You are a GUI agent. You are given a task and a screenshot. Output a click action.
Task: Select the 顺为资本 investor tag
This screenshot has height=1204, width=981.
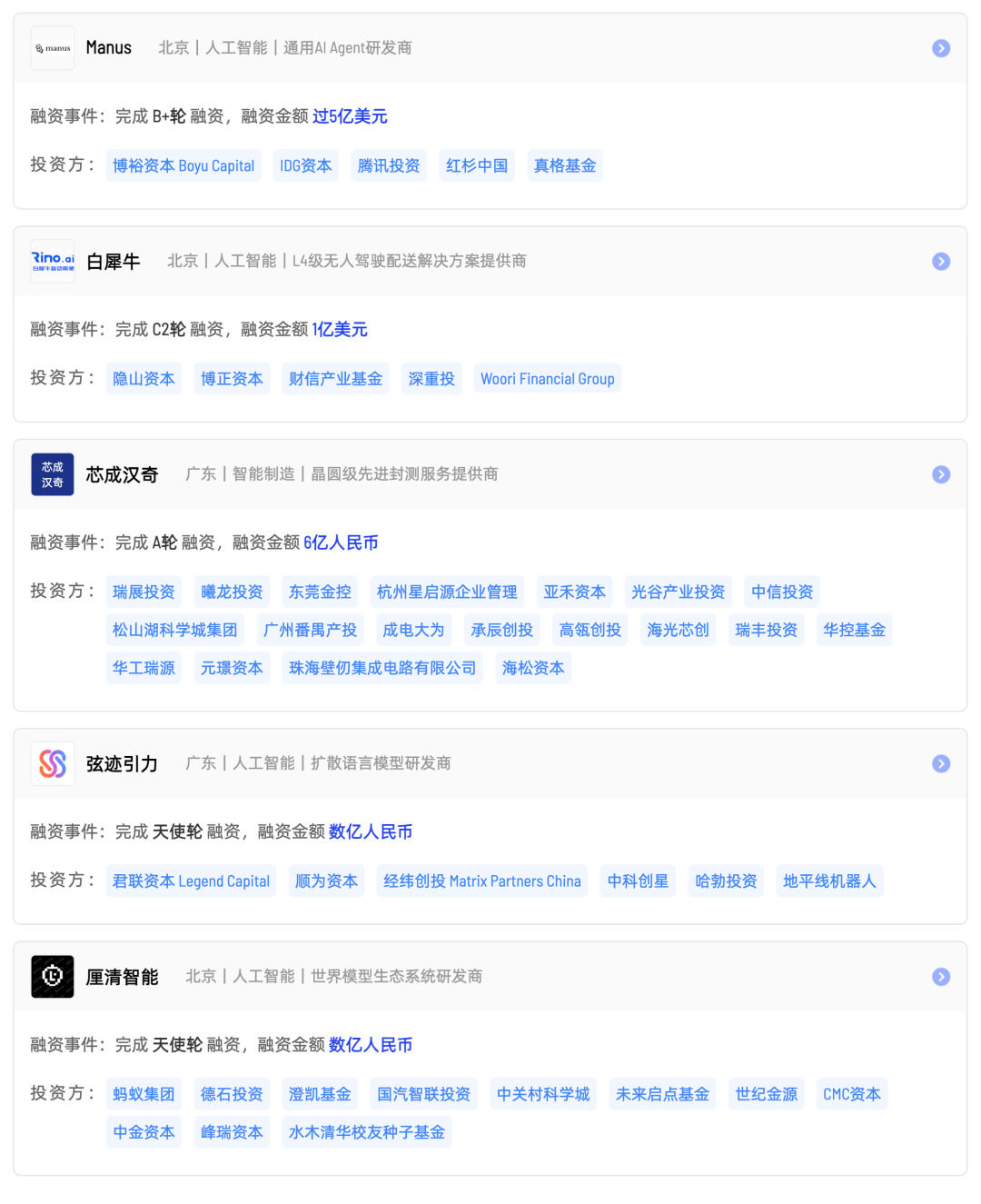tap(326, 881)
